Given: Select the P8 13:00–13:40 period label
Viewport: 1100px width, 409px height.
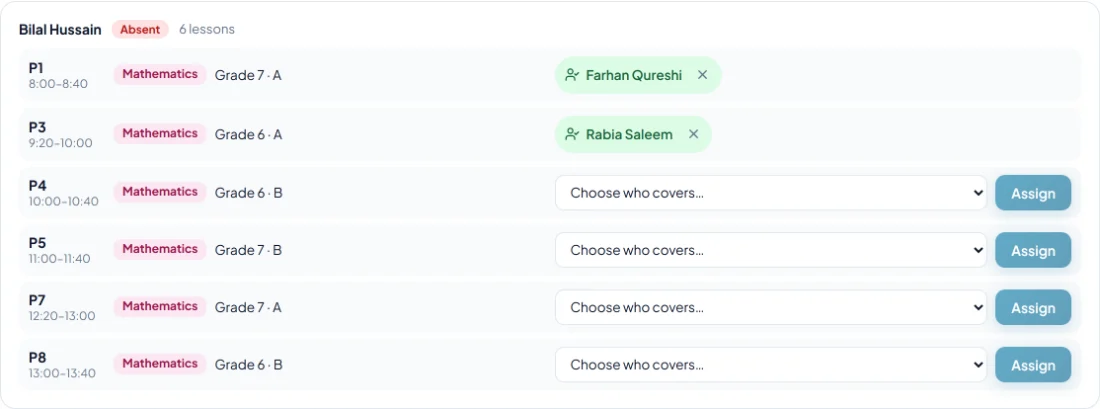Looking at the screenshot, I should click(62, 365).
